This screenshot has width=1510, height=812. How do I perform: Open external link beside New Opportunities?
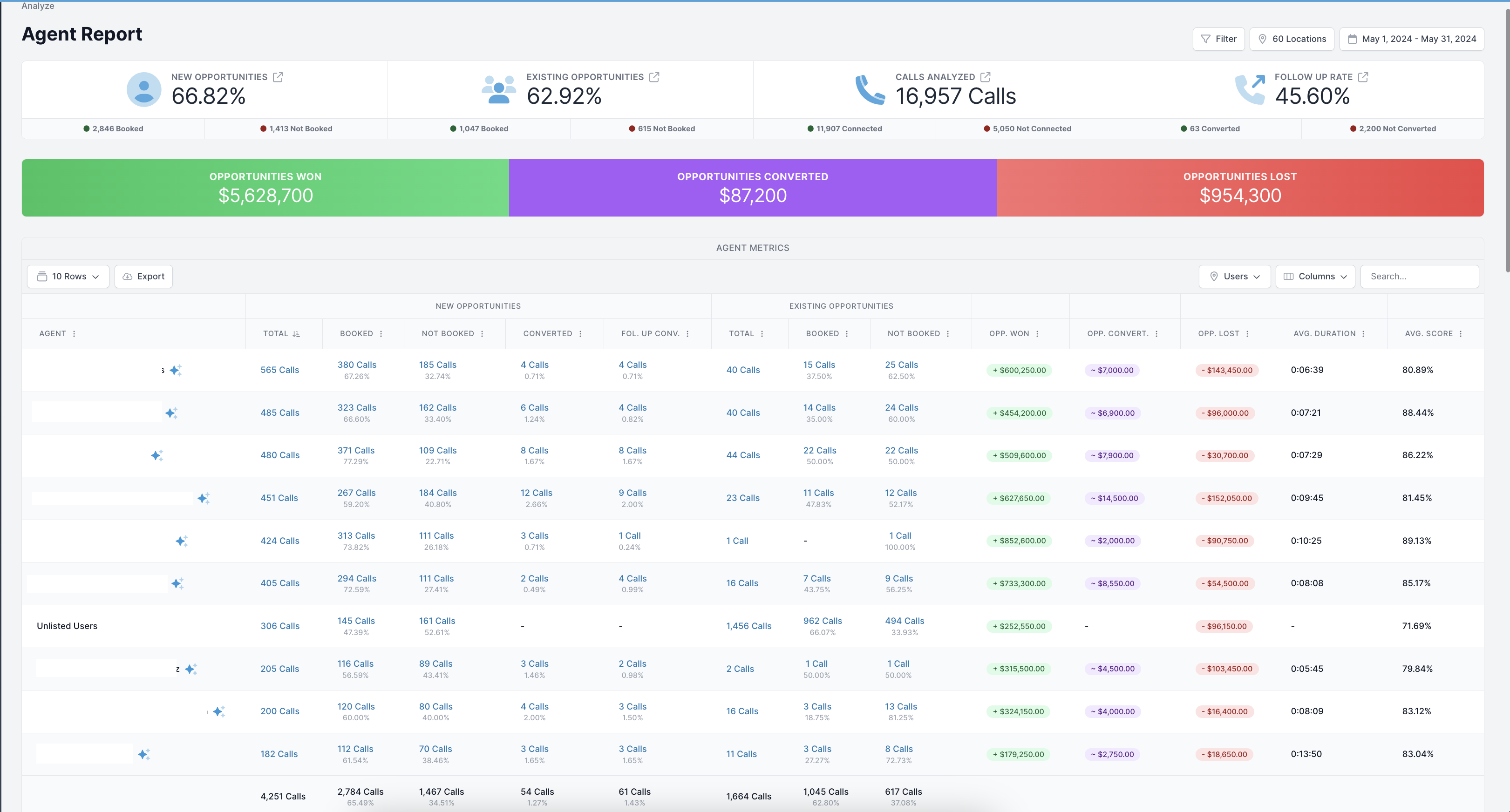(x=278, y=77)
